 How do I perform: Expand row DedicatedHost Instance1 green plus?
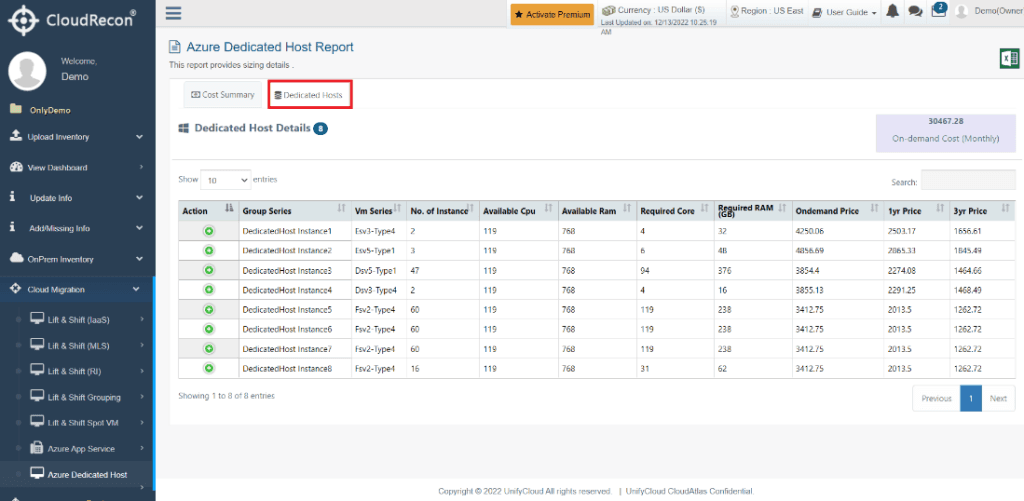pyautogui.click(x=209, y=231)
